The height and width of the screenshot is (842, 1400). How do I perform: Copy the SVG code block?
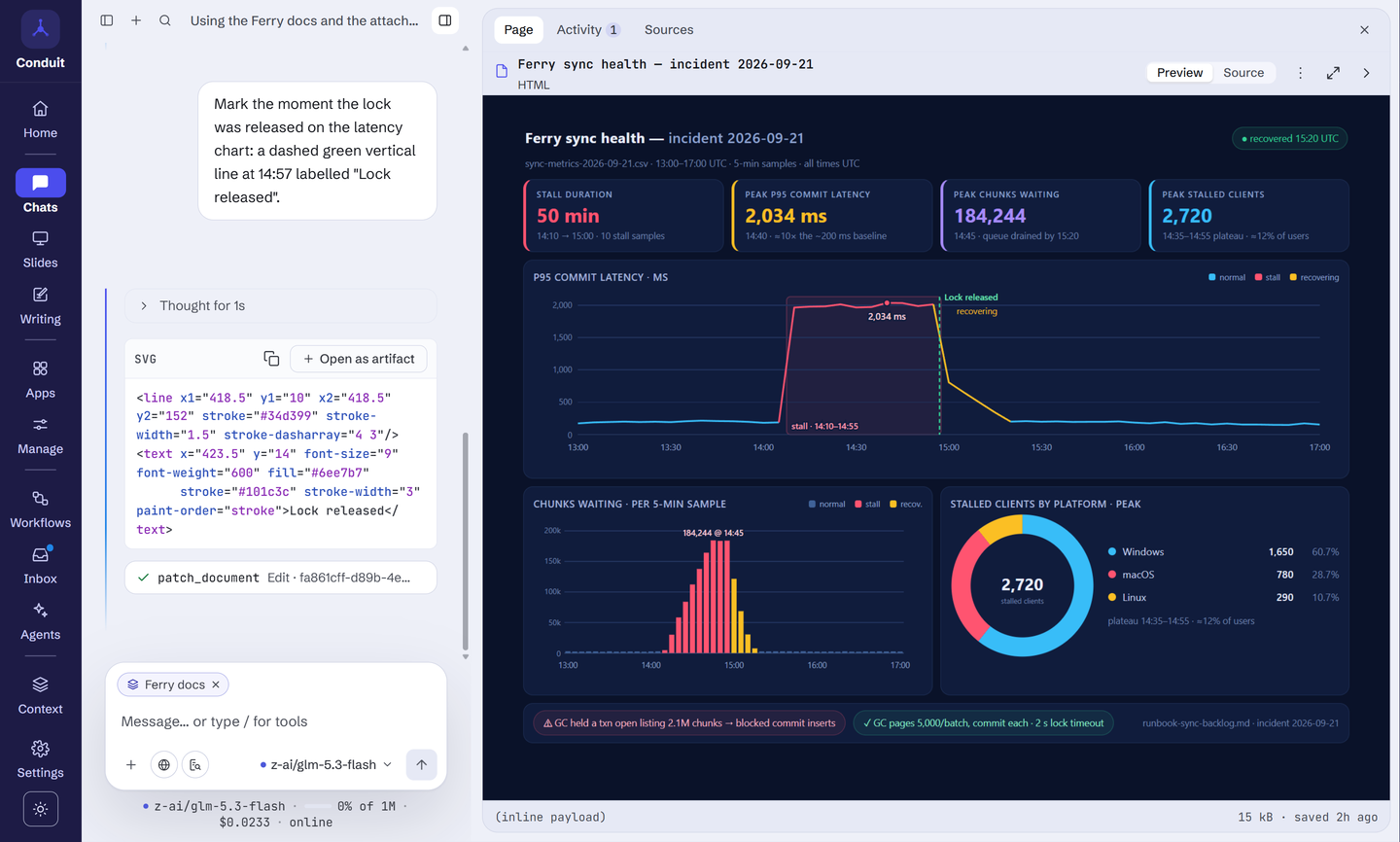click(271, 359)
